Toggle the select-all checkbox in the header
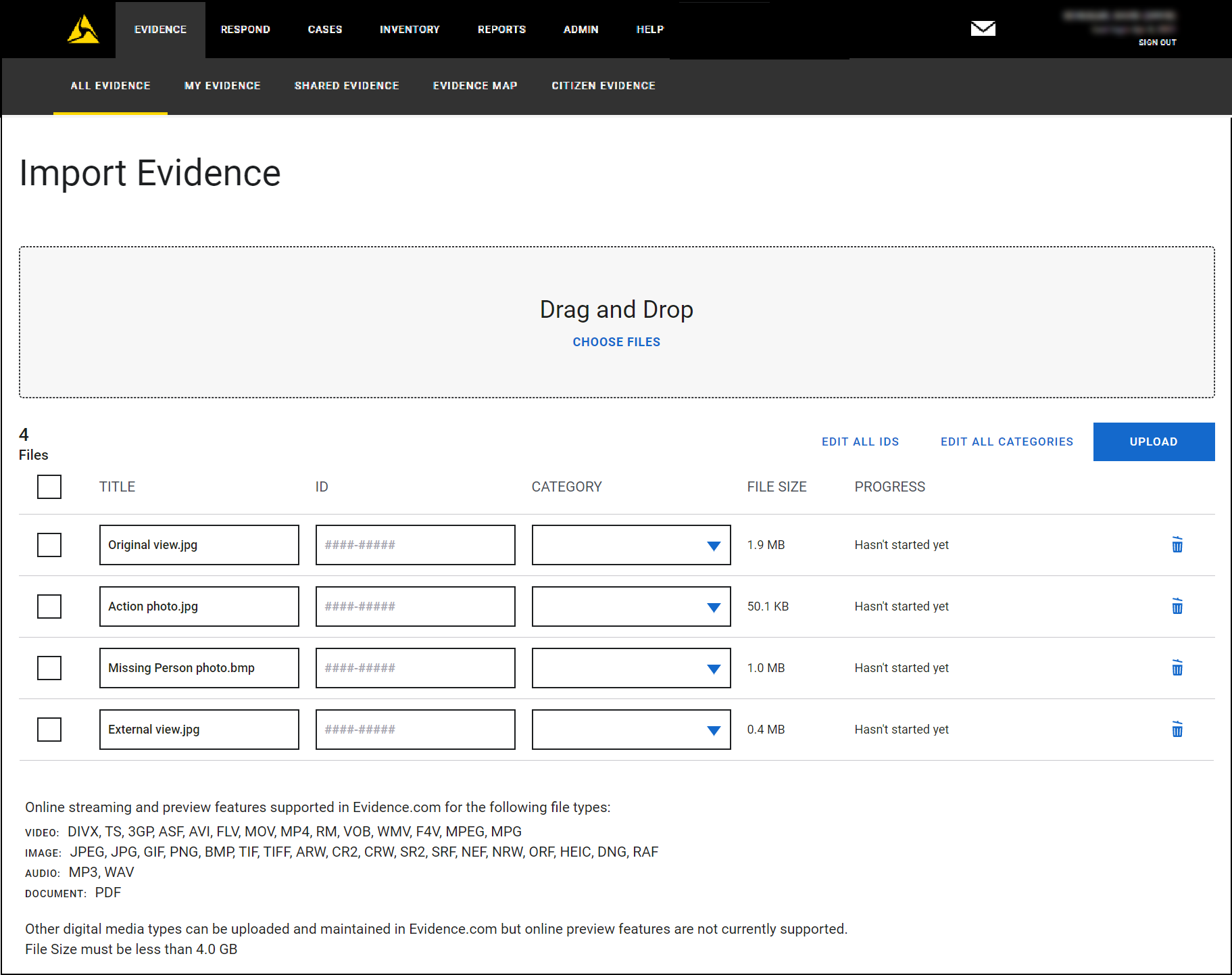Viewport: 1232px width, 975px height. click(49, 487)
